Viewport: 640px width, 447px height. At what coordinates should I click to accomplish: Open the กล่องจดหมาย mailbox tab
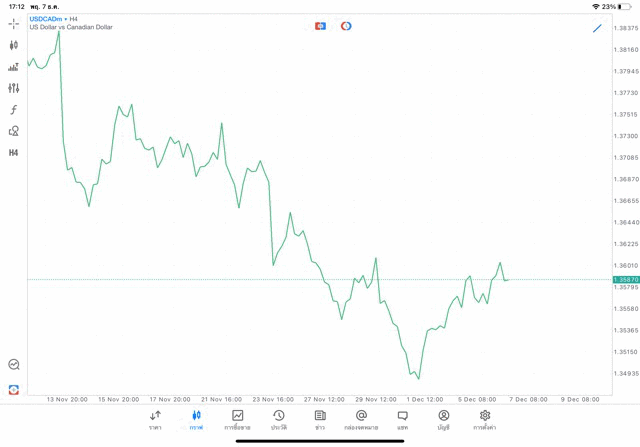[x=361, y=420]
